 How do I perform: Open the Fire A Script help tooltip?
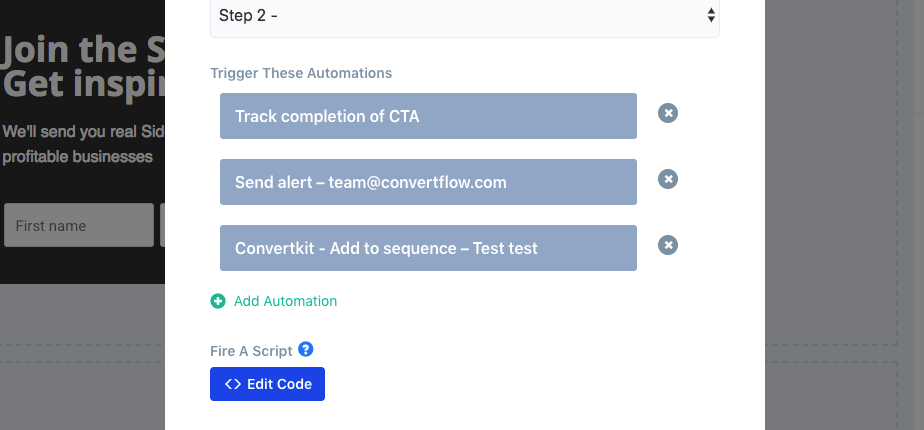(306, 350)
